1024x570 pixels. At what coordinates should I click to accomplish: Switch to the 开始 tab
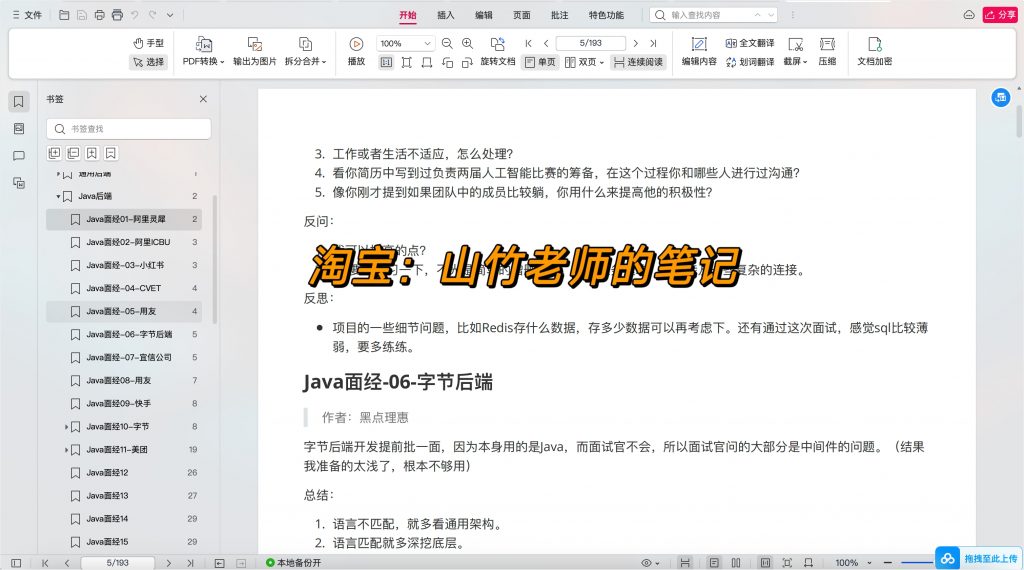[408, 15]
